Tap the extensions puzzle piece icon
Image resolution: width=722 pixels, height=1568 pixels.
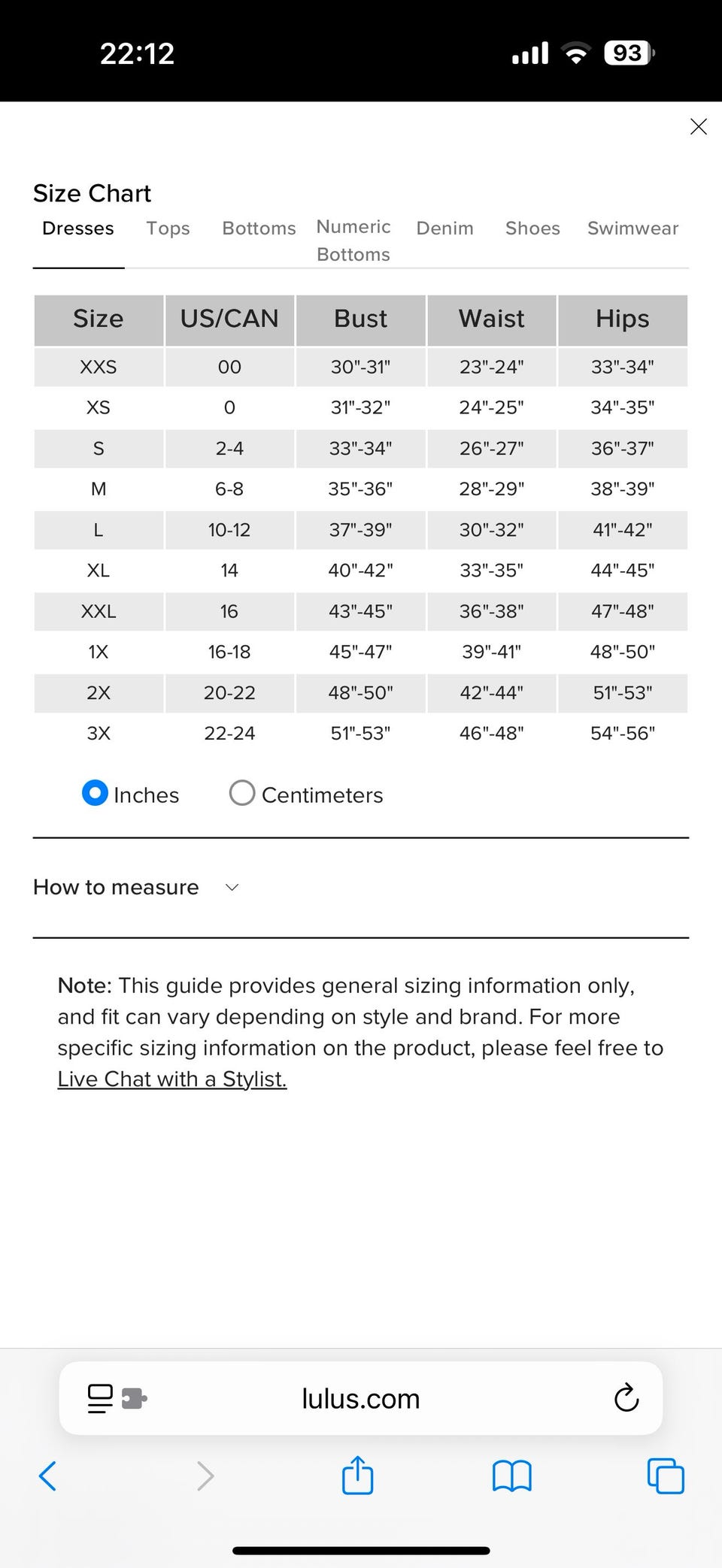134,1398
